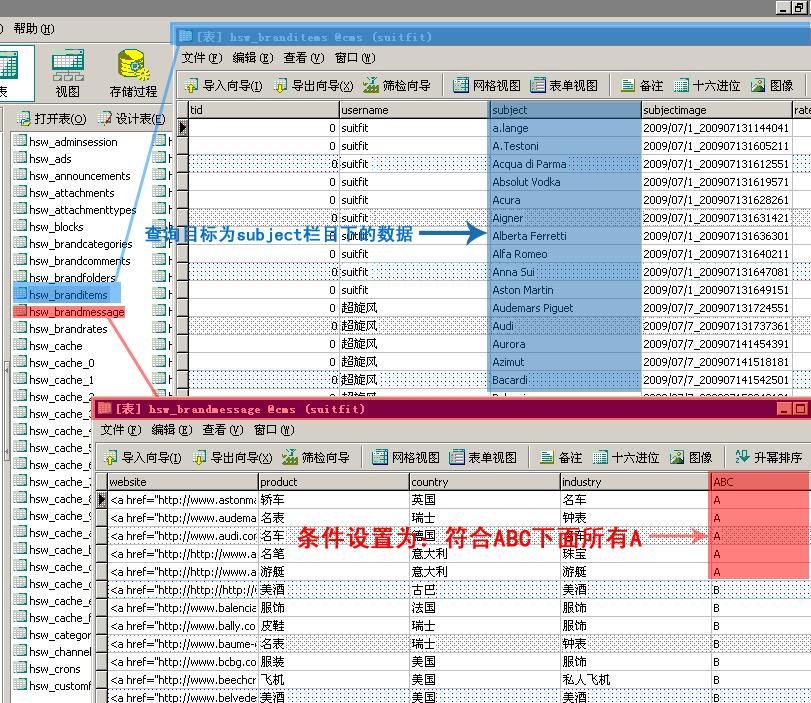Click the ABC column header
This screenshot has height=703, width=811.
761,482
